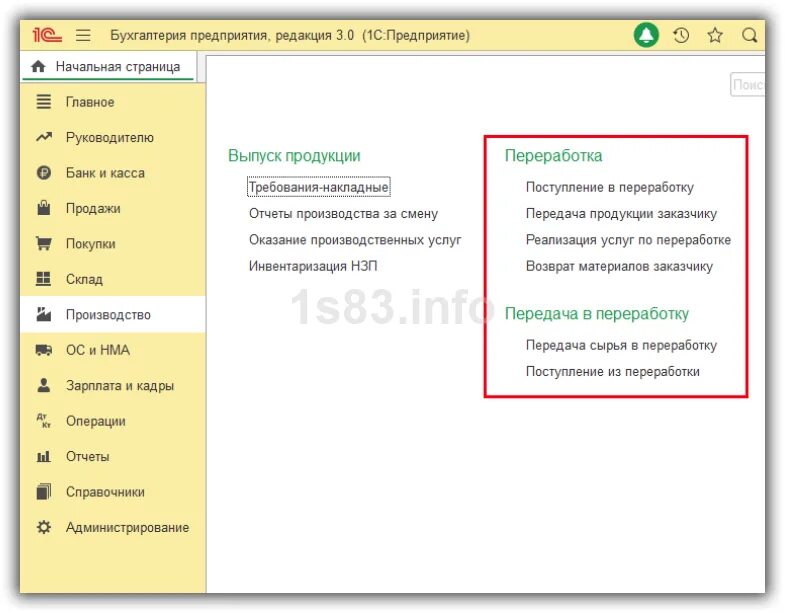Open favorites star icon
The height and width of the screenshot is (613, 785).
click(x=715, y=35)
